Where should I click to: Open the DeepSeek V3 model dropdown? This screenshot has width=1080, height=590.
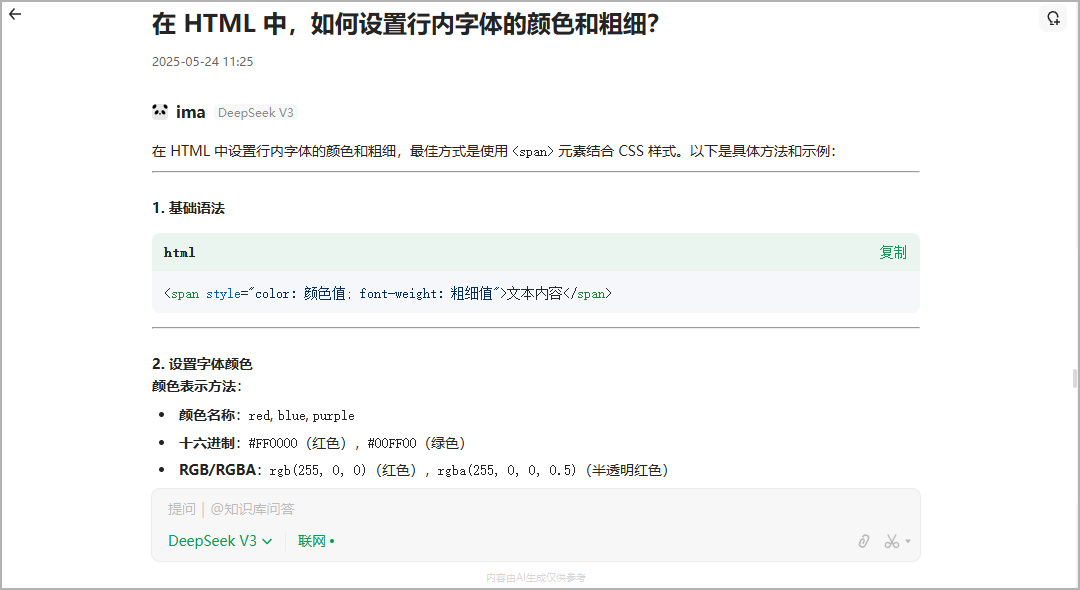(x=219, y=540)
